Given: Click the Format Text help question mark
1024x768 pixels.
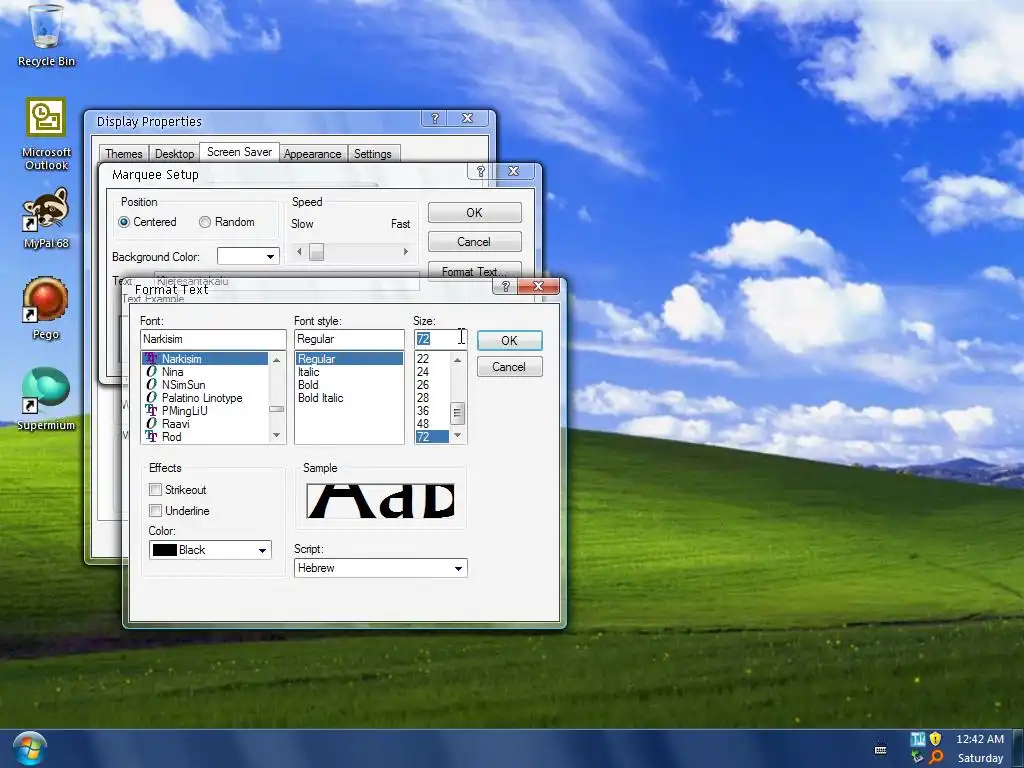Looking at the screenshot, I should pyautogui.click(x=505, y=286).
